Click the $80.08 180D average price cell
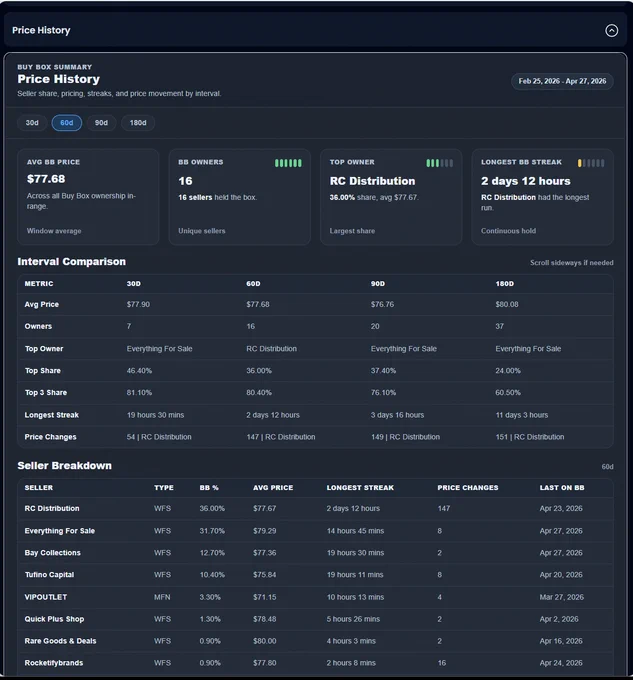 [507, 304]
